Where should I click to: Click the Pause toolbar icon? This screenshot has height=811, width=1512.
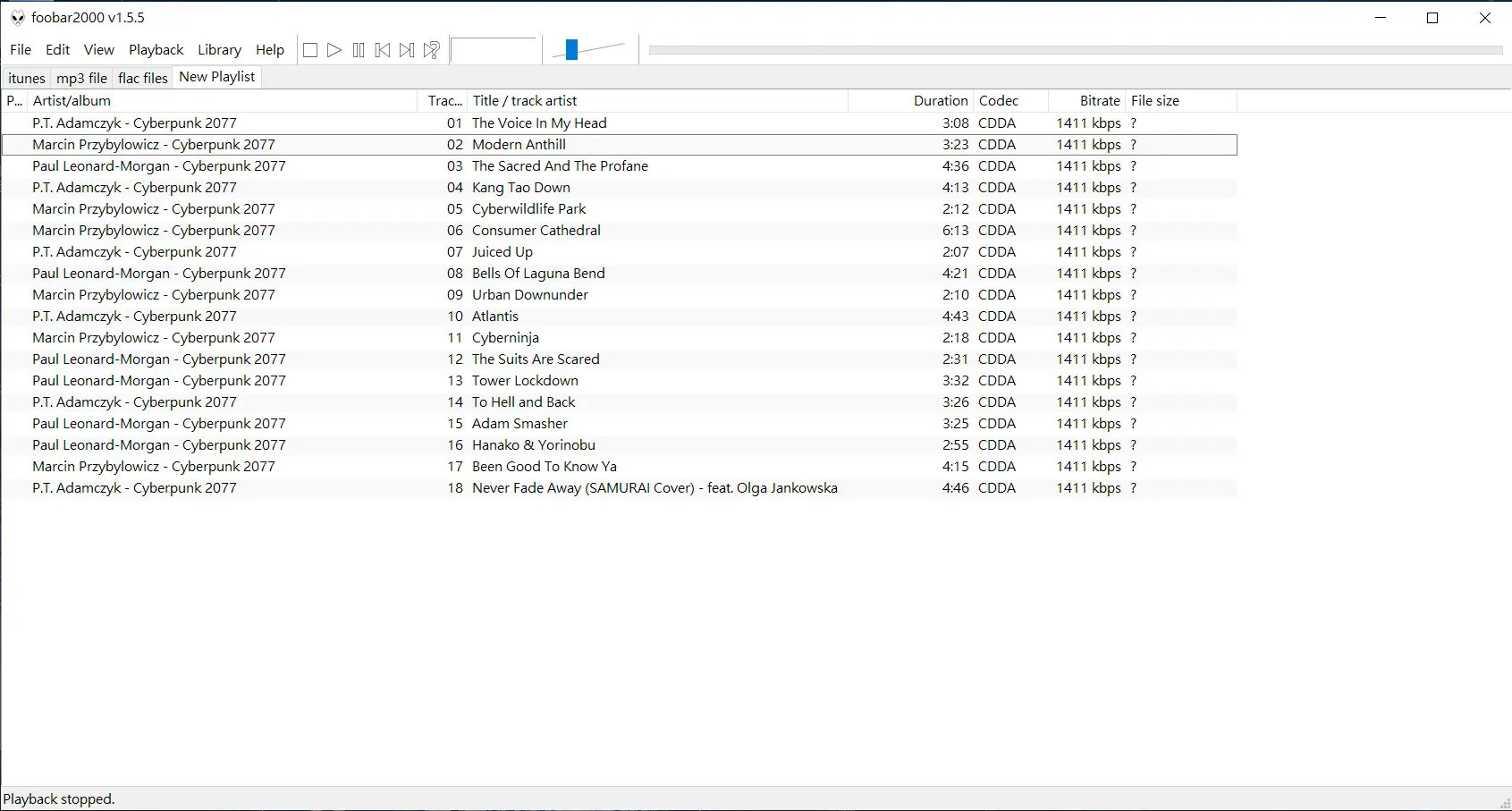(x=359, y=50)
